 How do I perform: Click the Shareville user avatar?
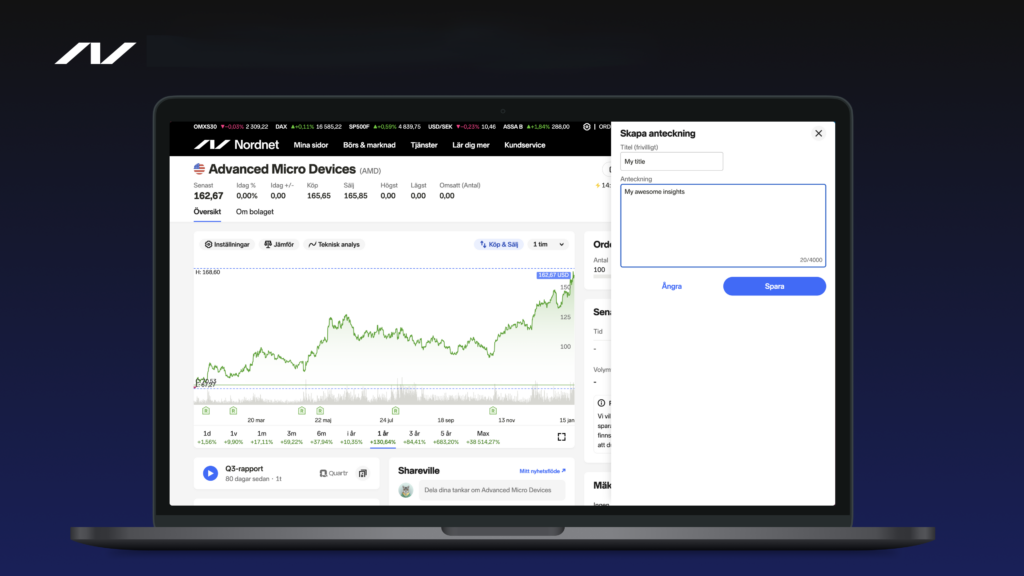406,490
